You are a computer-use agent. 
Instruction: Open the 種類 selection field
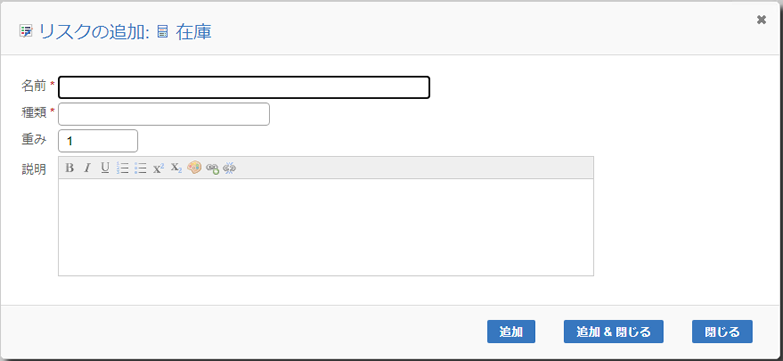tap(164, 114)
